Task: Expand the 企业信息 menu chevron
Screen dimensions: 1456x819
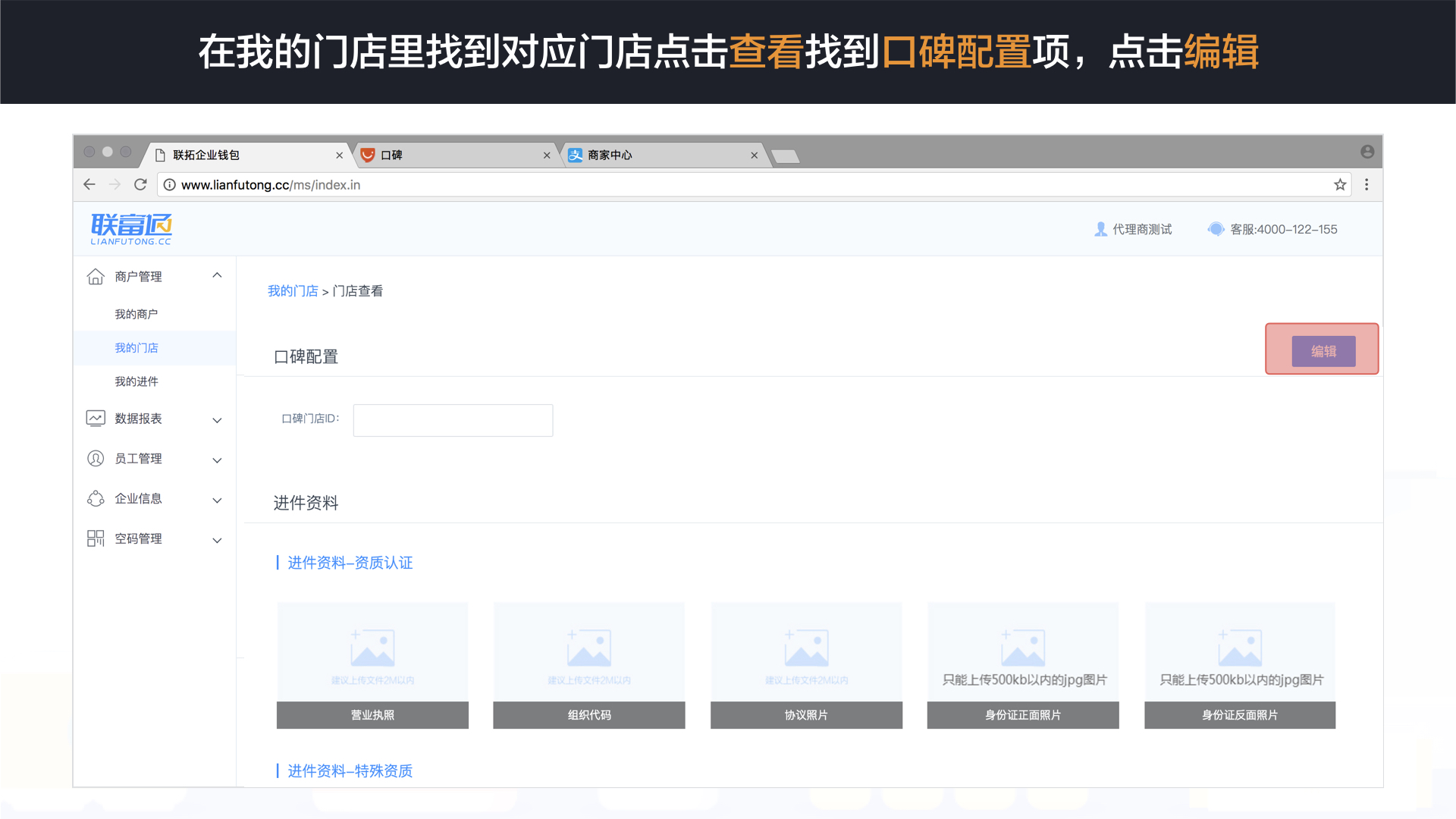Action: tap(217, 500)
